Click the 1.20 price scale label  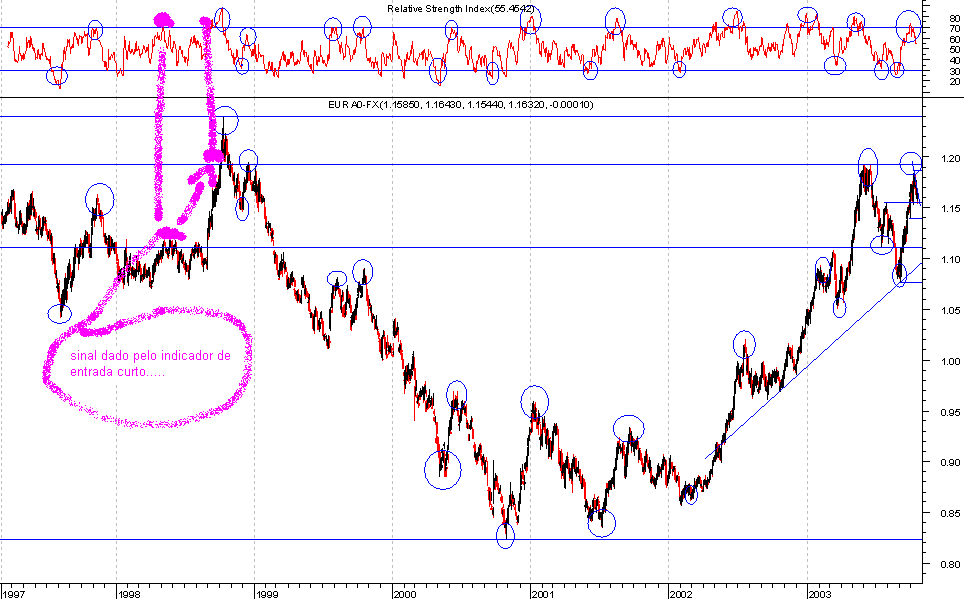click(x=950, y=158)
